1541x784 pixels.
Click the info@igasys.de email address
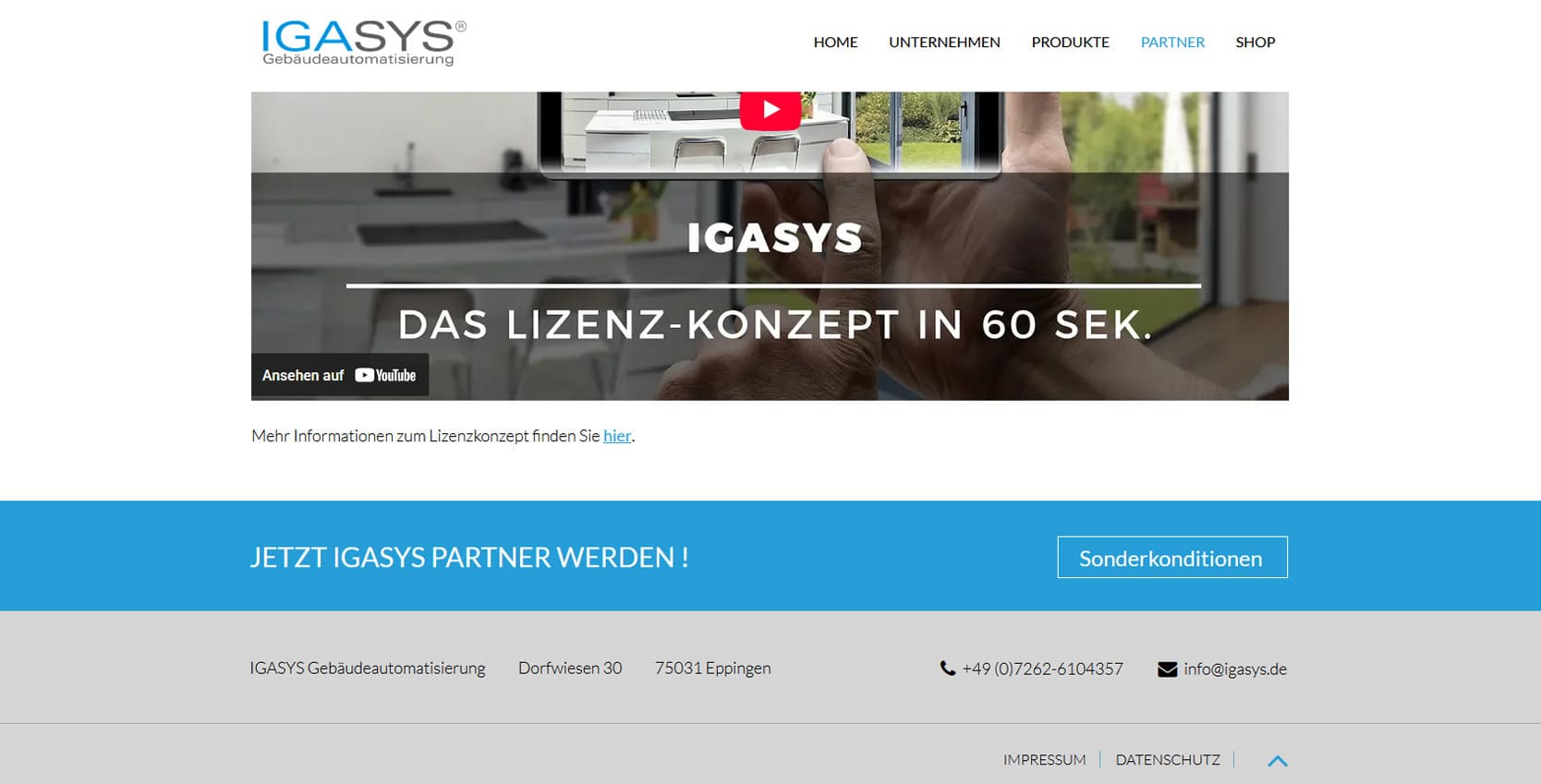[1234, 669]
